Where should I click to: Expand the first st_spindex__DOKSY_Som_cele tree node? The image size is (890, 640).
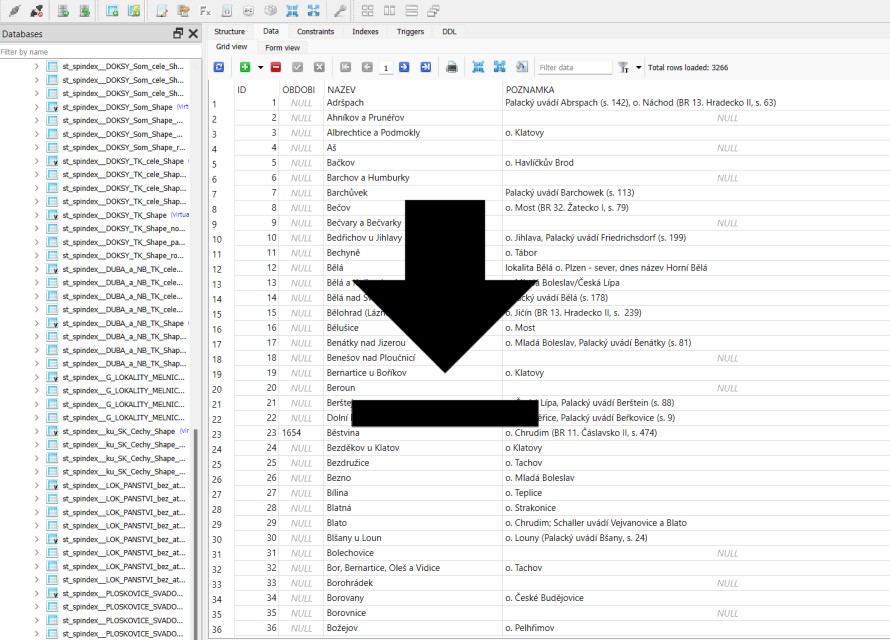[x=37, y=66]
